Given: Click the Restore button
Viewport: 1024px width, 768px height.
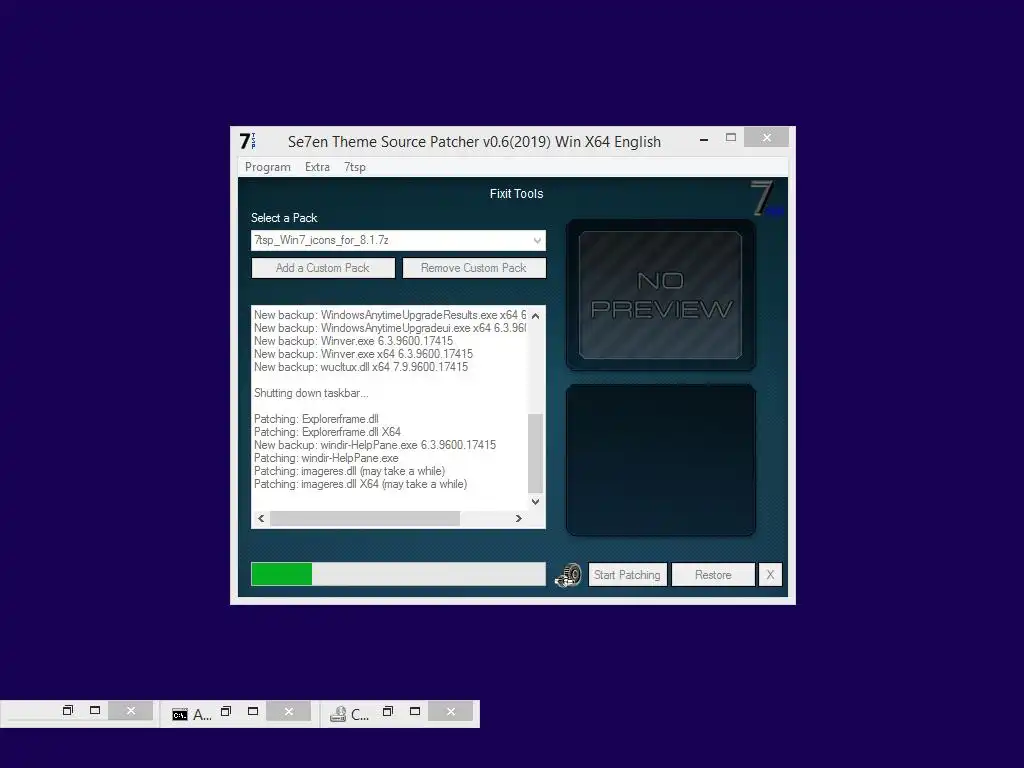Looking at the screenshot, I should pos(713,575).
